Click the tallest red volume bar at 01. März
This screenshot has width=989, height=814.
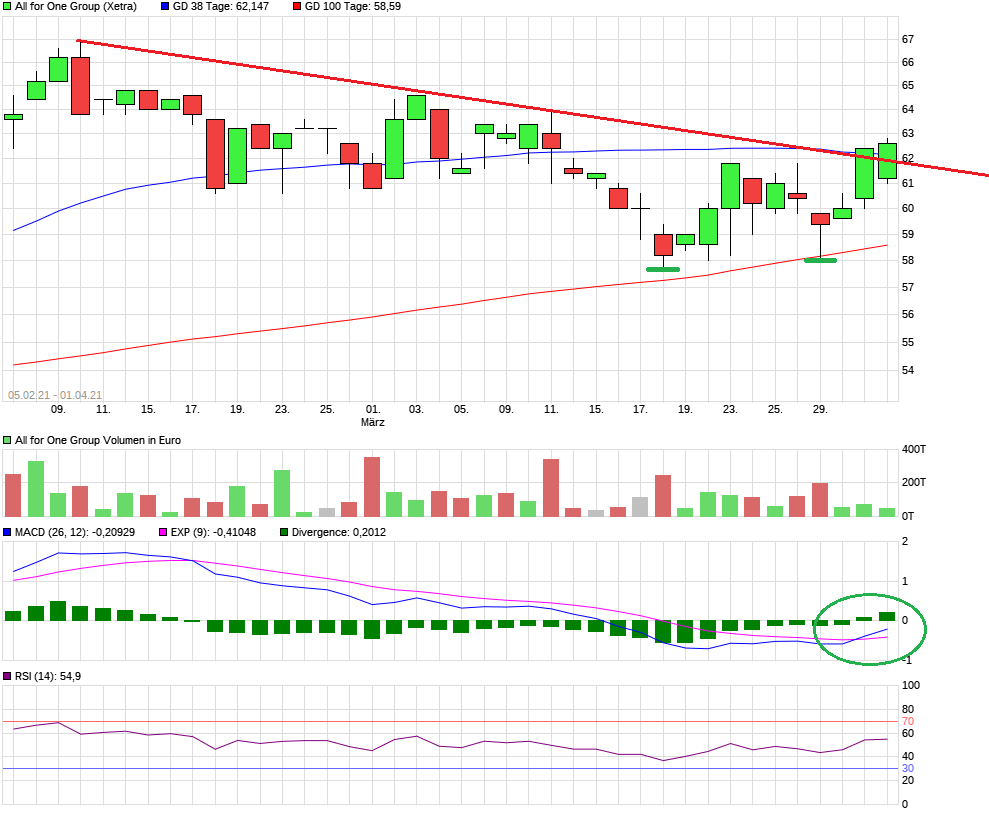[372, 487]
